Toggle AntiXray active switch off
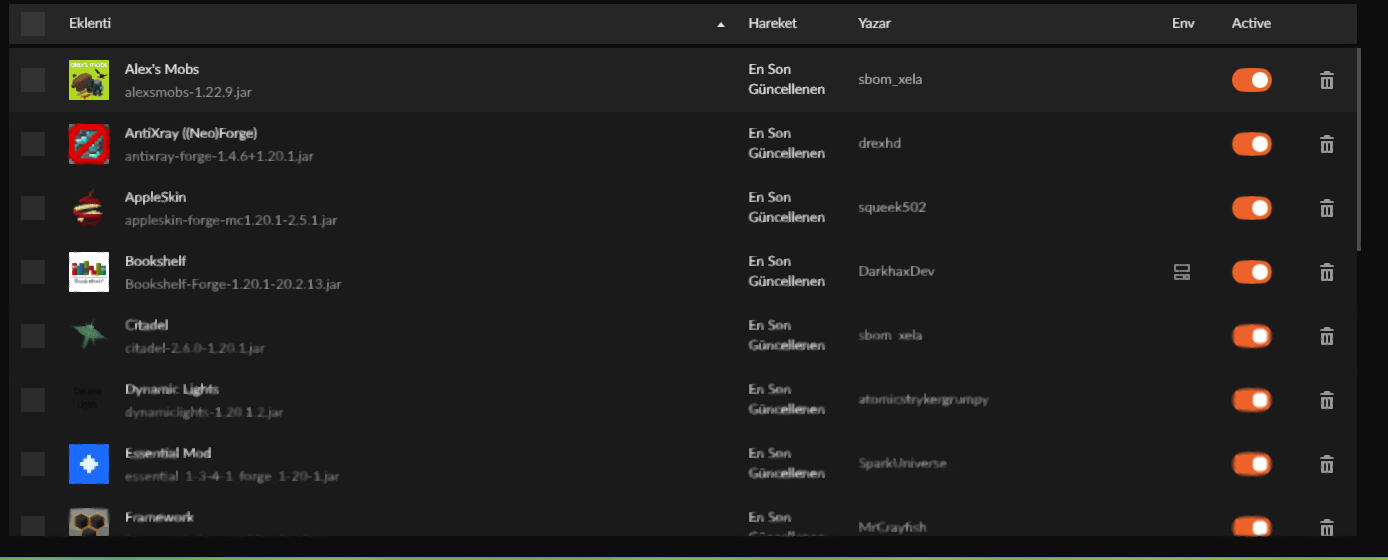Viewport: 1388px width, 560px height. pos(1252,144)
